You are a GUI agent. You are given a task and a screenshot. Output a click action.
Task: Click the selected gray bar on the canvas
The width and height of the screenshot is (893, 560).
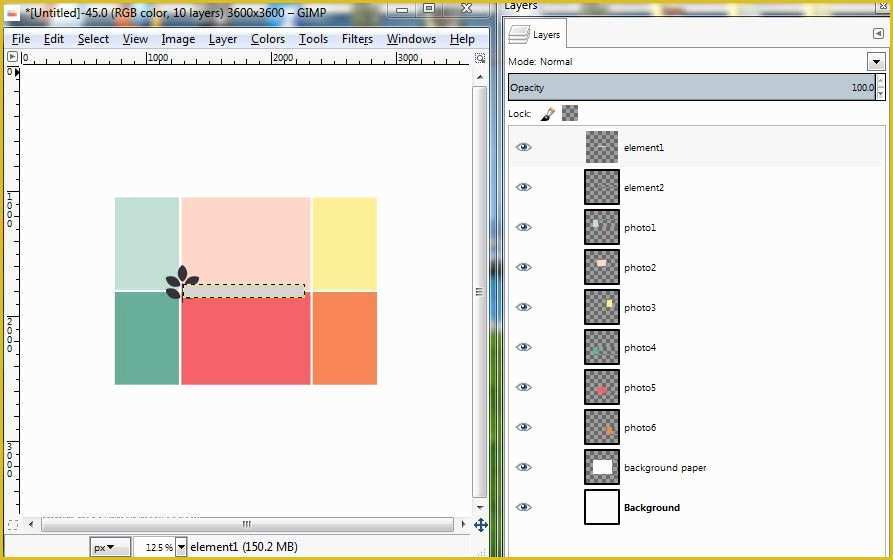[x=244, y=291]
